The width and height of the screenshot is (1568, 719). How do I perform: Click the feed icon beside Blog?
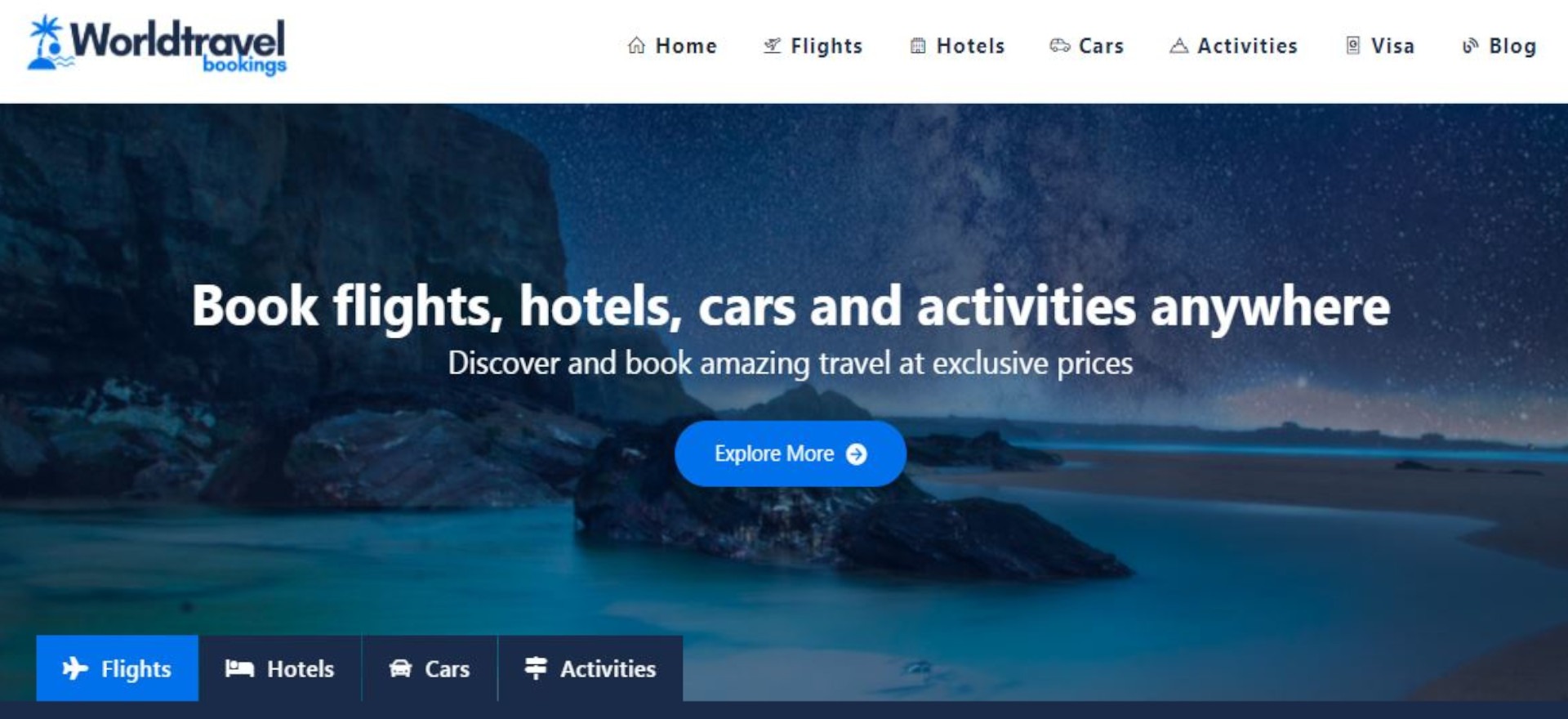tap(1470, 46)
